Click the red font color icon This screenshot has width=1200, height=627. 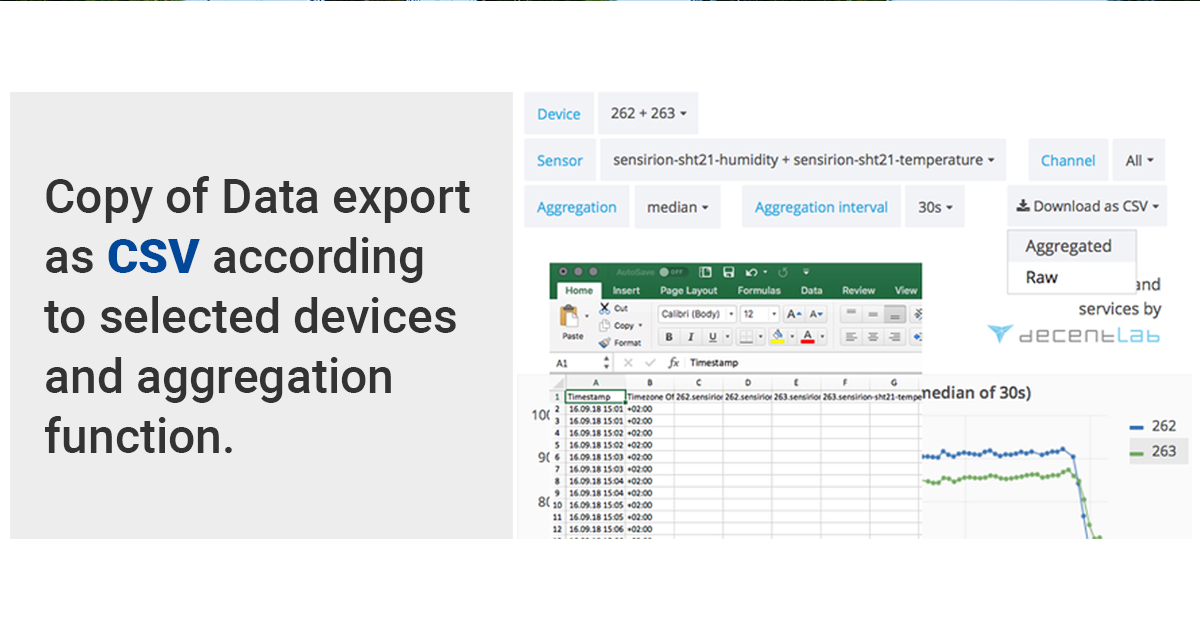click(x=808, y=337)
